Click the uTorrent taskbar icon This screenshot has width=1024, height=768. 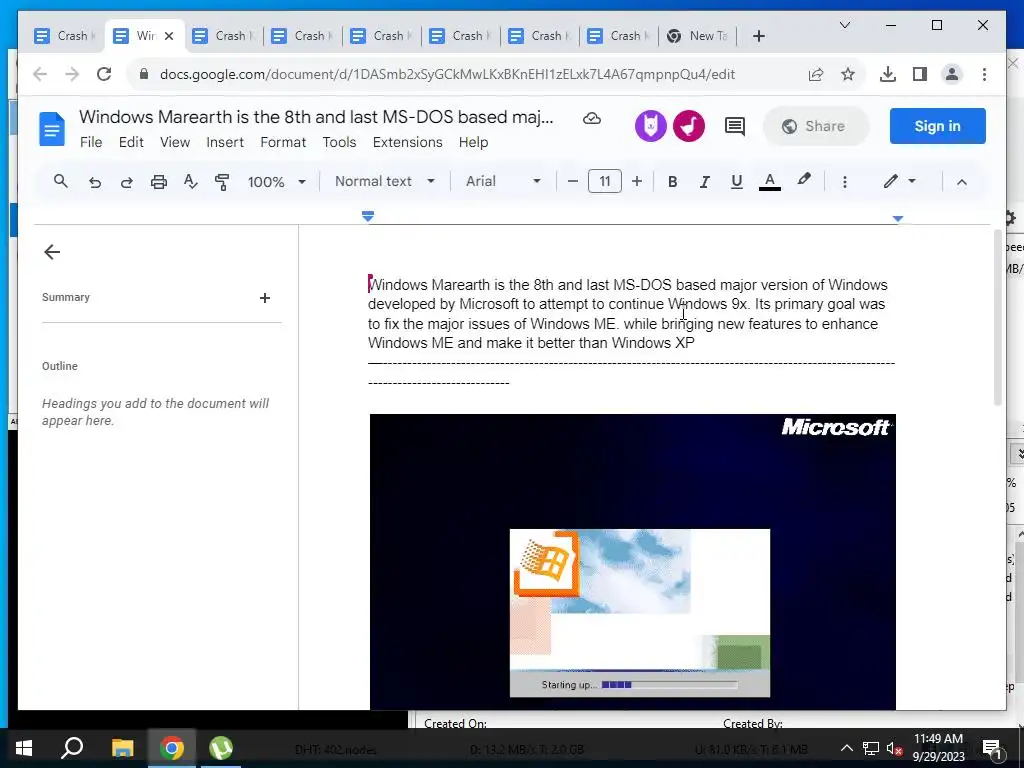pos(221,748)
